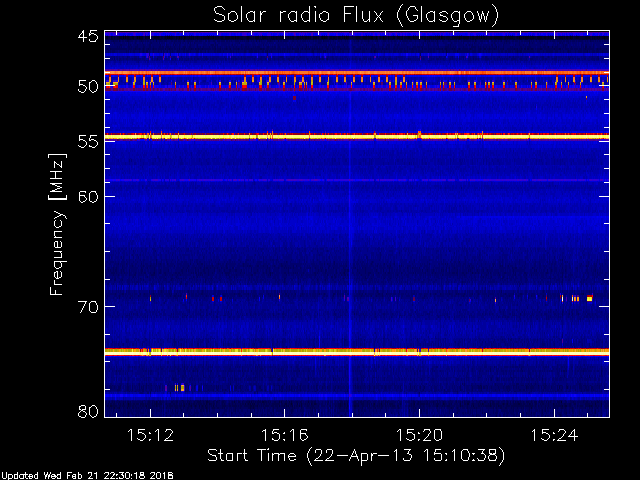
Task: Click the 'Solar radio Flux (Glasgow)' title
Action: coord(356,16)
